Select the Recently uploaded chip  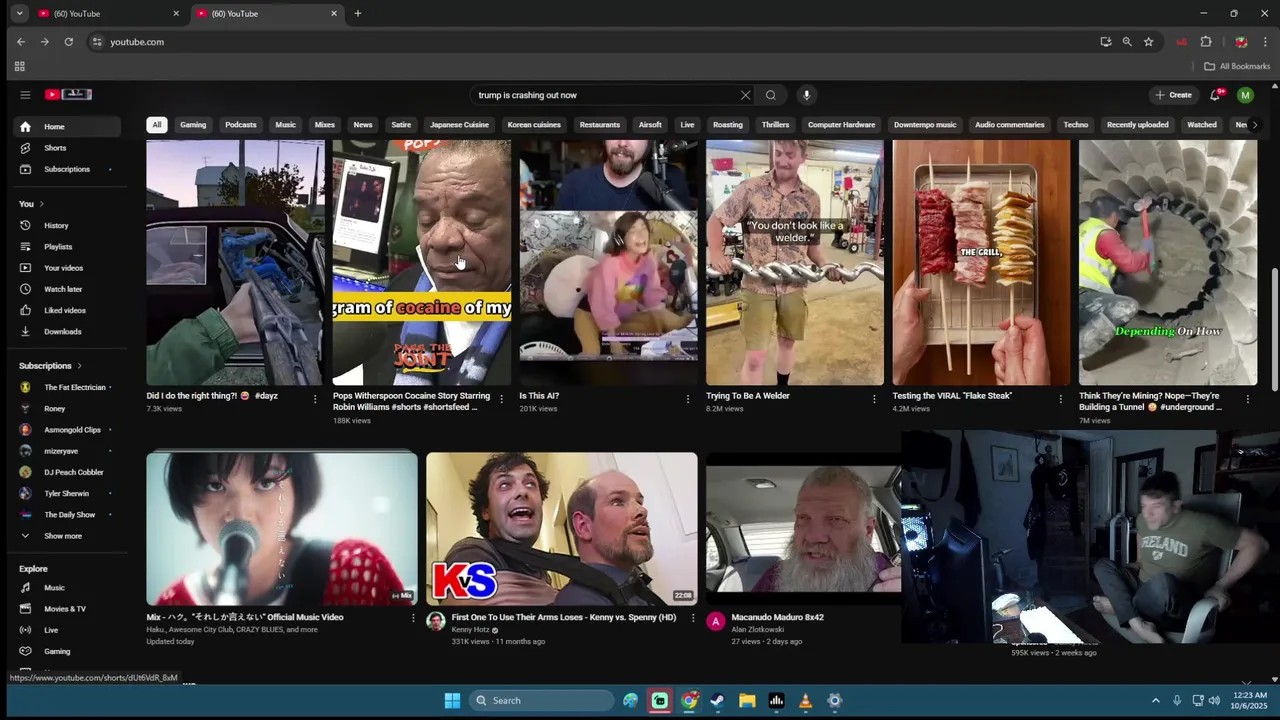[x=1138, y=125]
